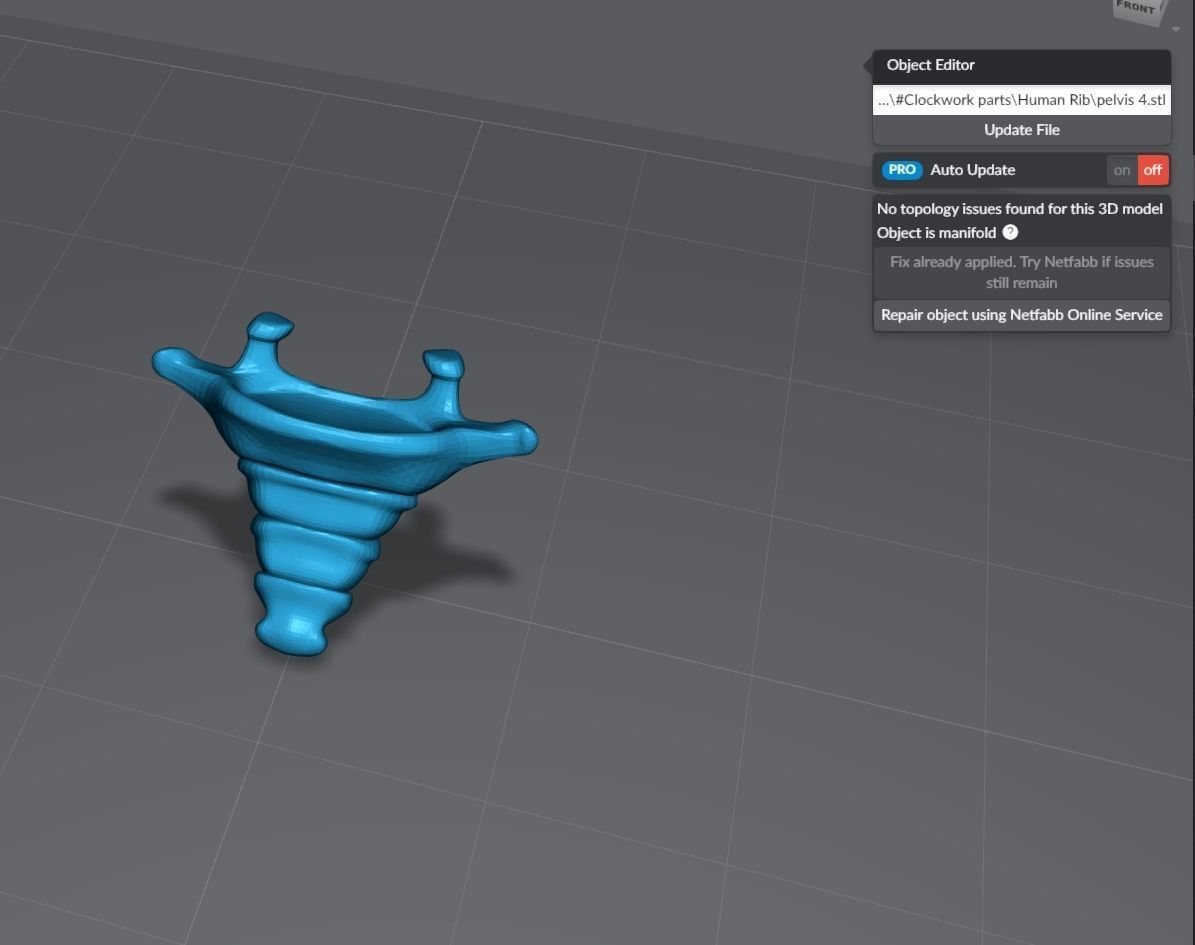The image size is (1195, 945).
Task: Click 'Fix already applied' disabled button
Action: click(x=1021, y=272)
